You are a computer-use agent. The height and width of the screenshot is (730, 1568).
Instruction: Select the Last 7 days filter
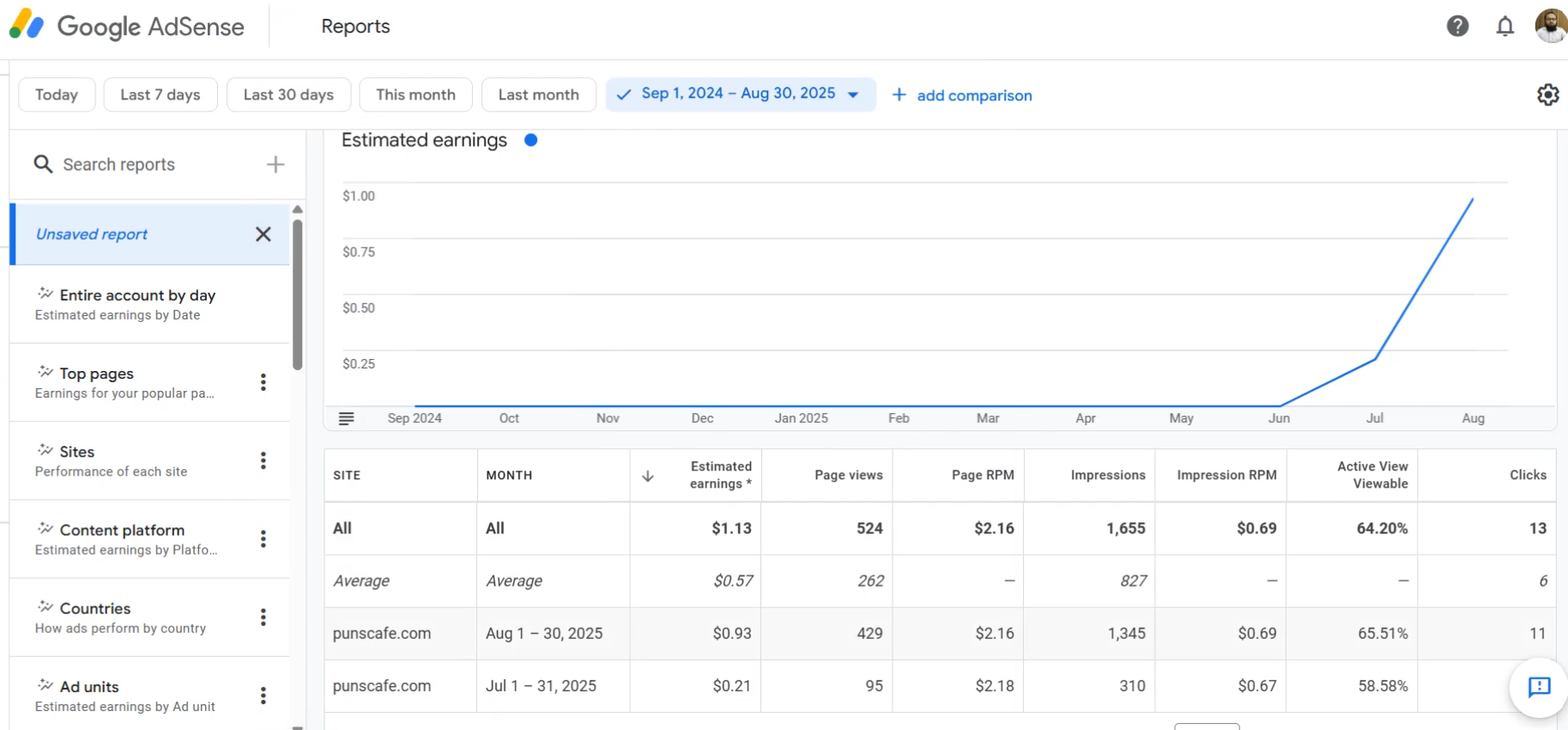tap(160, 94)
